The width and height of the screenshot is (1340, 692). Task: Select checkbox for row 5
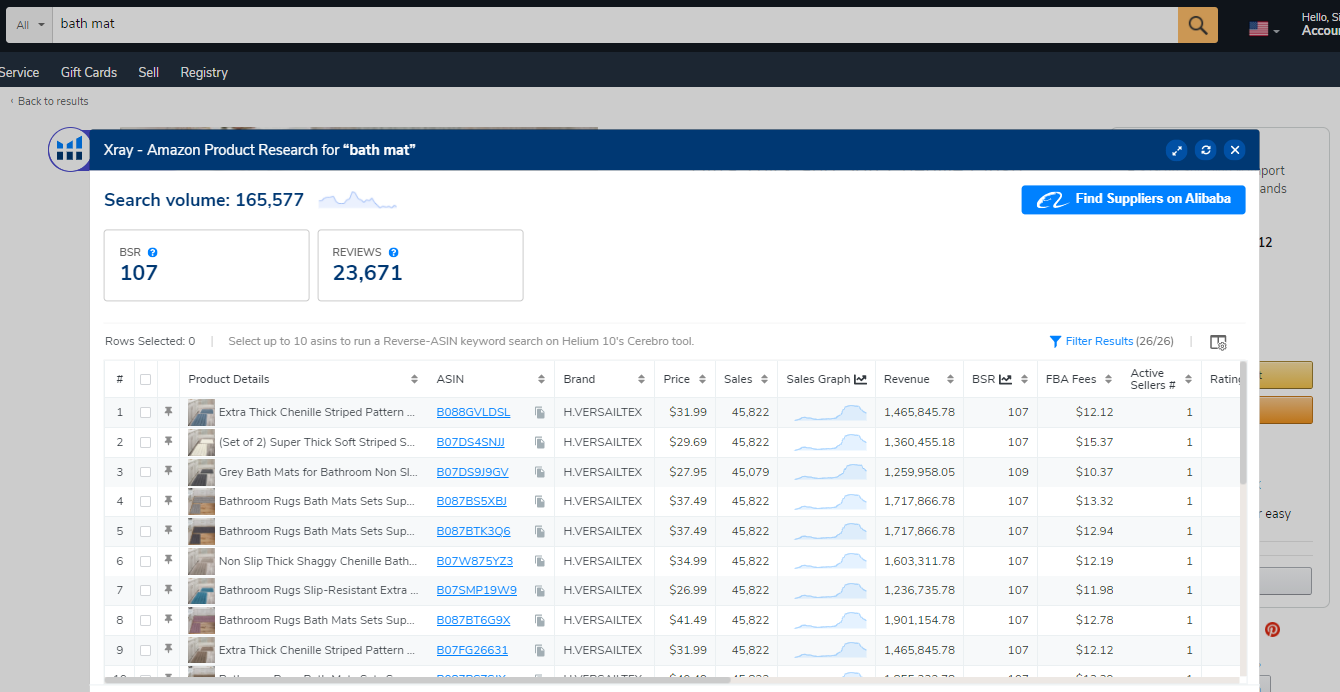146,531
